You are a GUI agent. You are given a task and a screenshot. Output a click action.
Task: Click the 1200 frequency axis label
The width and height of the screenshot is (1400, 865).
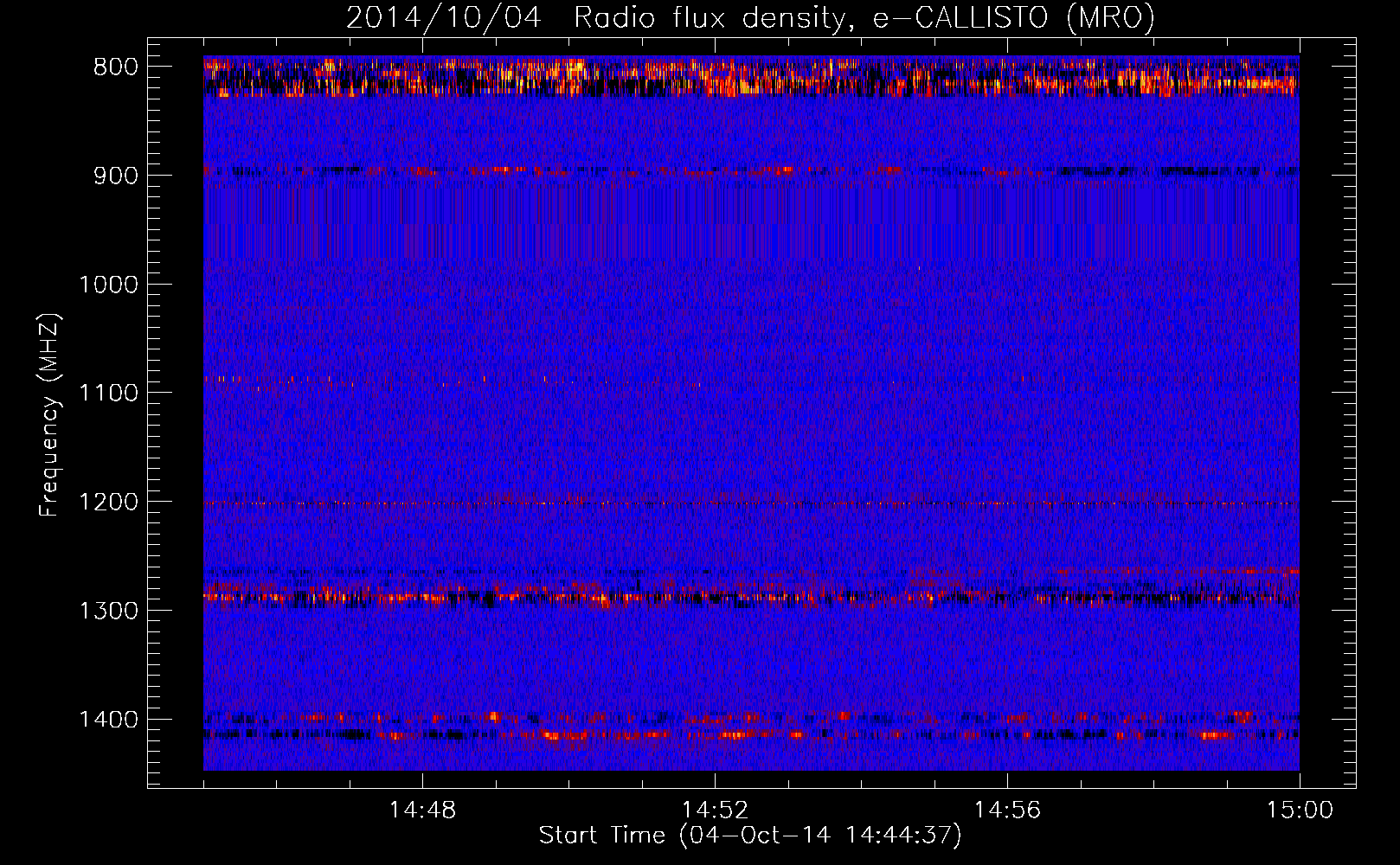point(108,503)
